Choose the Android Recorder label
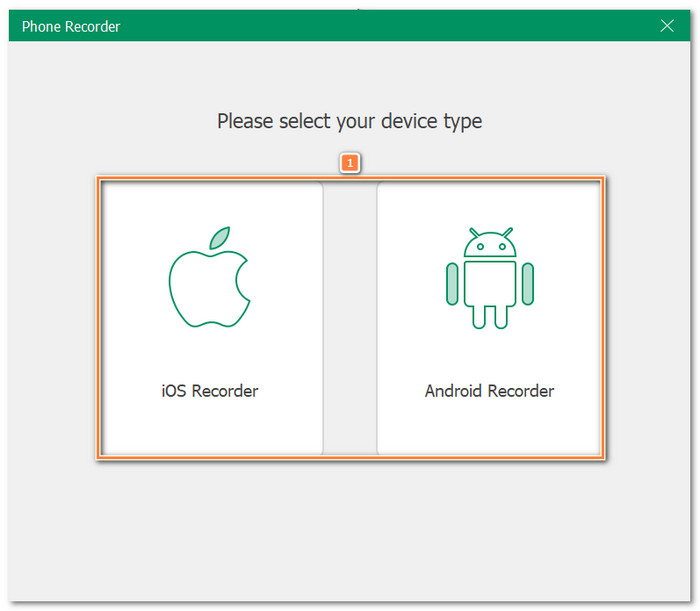700x611 pixels. (489, 391)
